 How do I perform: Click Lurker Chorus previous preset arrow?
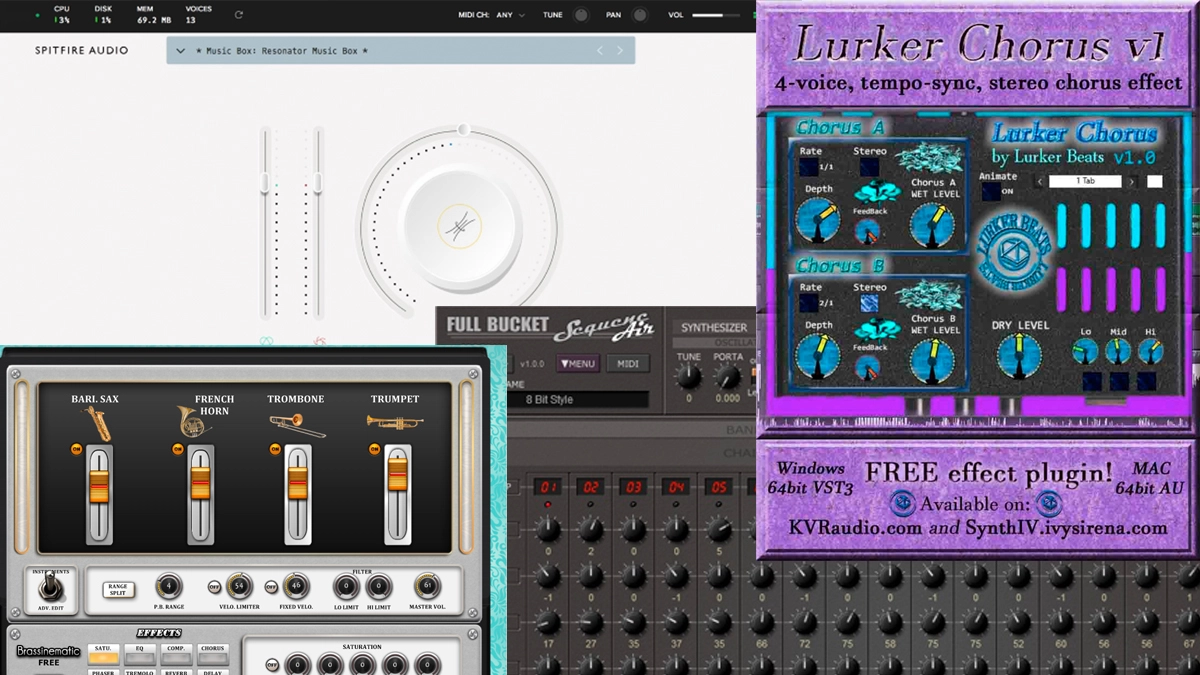click(x=1040, y=182)
